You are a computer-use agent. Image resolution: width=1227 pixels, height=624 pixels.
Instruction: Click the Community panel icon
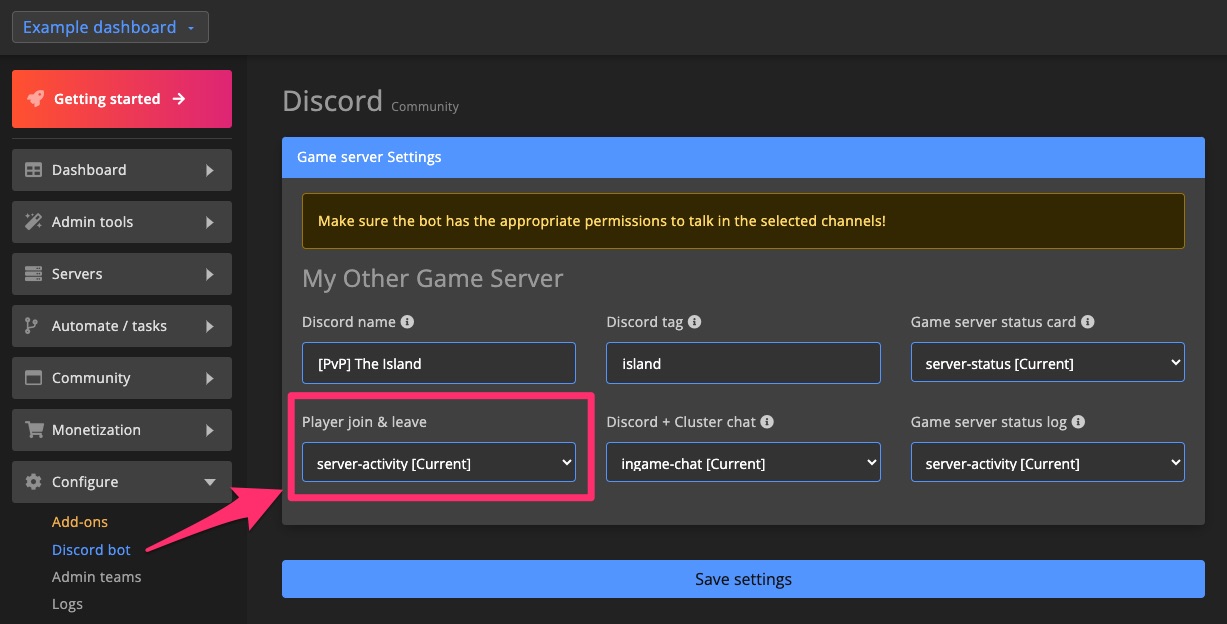(x=34, y=378)
